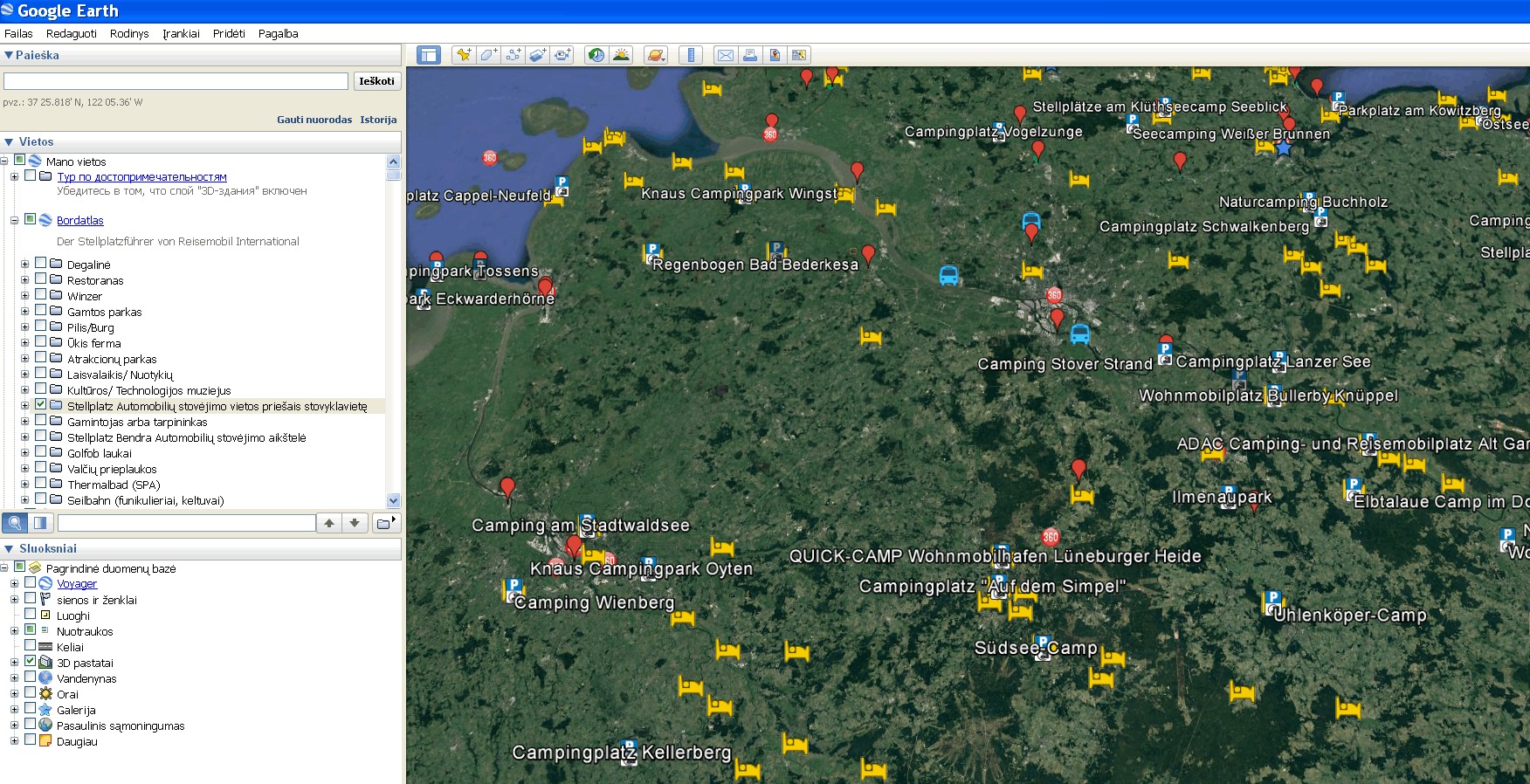Image resolution: width=1530 pixels, height=784 pixels.
Task: Move selected place down arrow
Action: (x=355, y=523)
